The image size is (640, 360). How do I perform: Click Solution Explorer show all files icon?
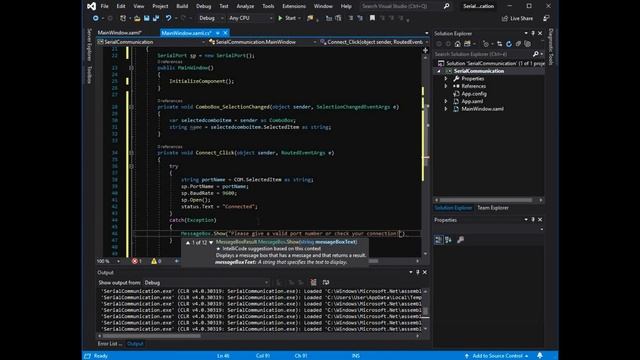coord(527,44)
